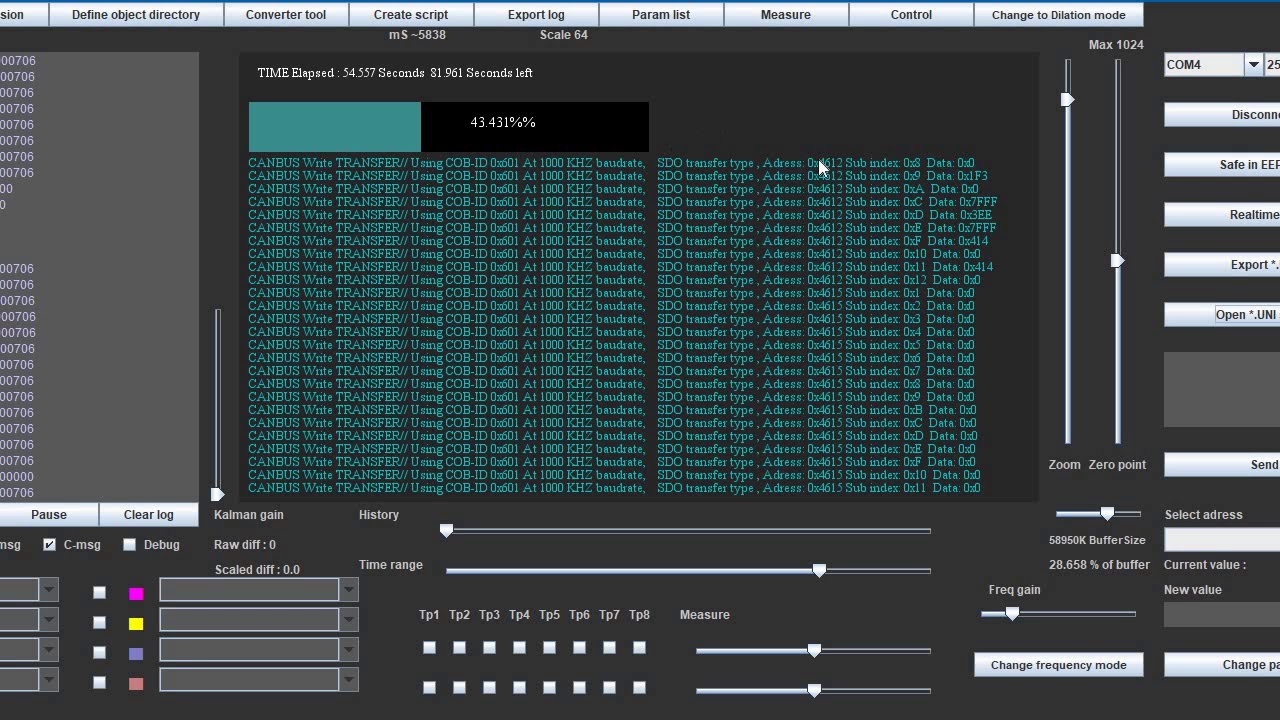Viewport: 1280px width, 720px height.
Task: Expand the COM4 port dropdown
Action: (1253, 64)
